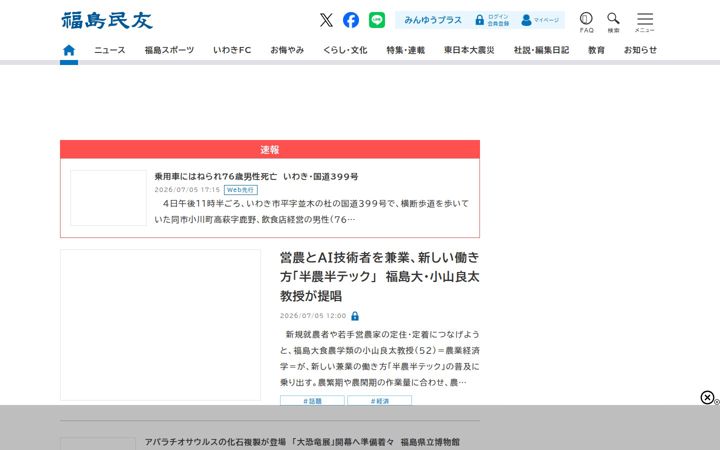Open headline 営農とAI技術者を兼業 article
The height and width of the screenshot is (450, 720).
(x=380, y=276)
